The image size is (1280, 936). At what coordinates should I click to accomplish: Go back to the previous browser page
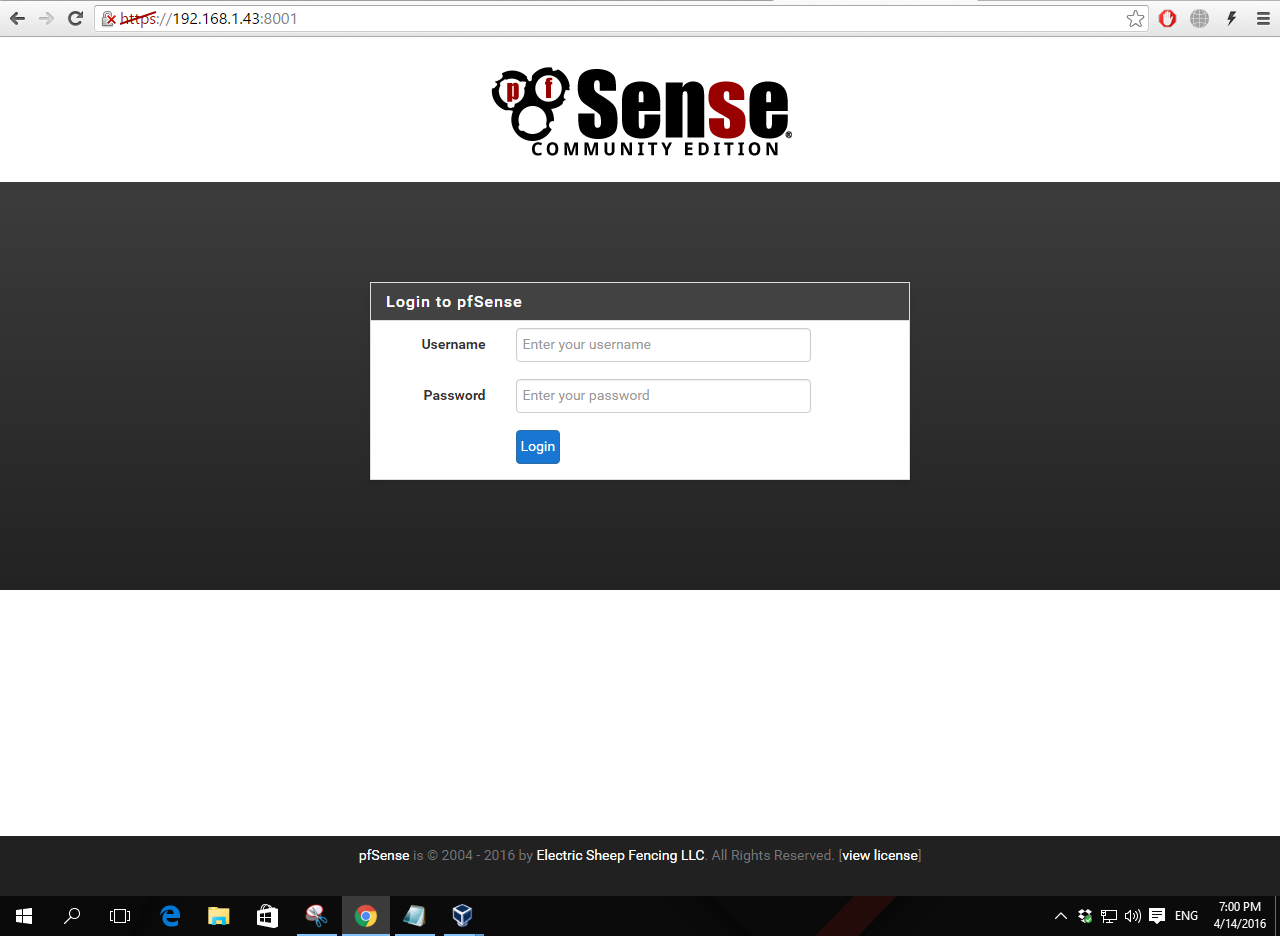[x=17, y=19]
